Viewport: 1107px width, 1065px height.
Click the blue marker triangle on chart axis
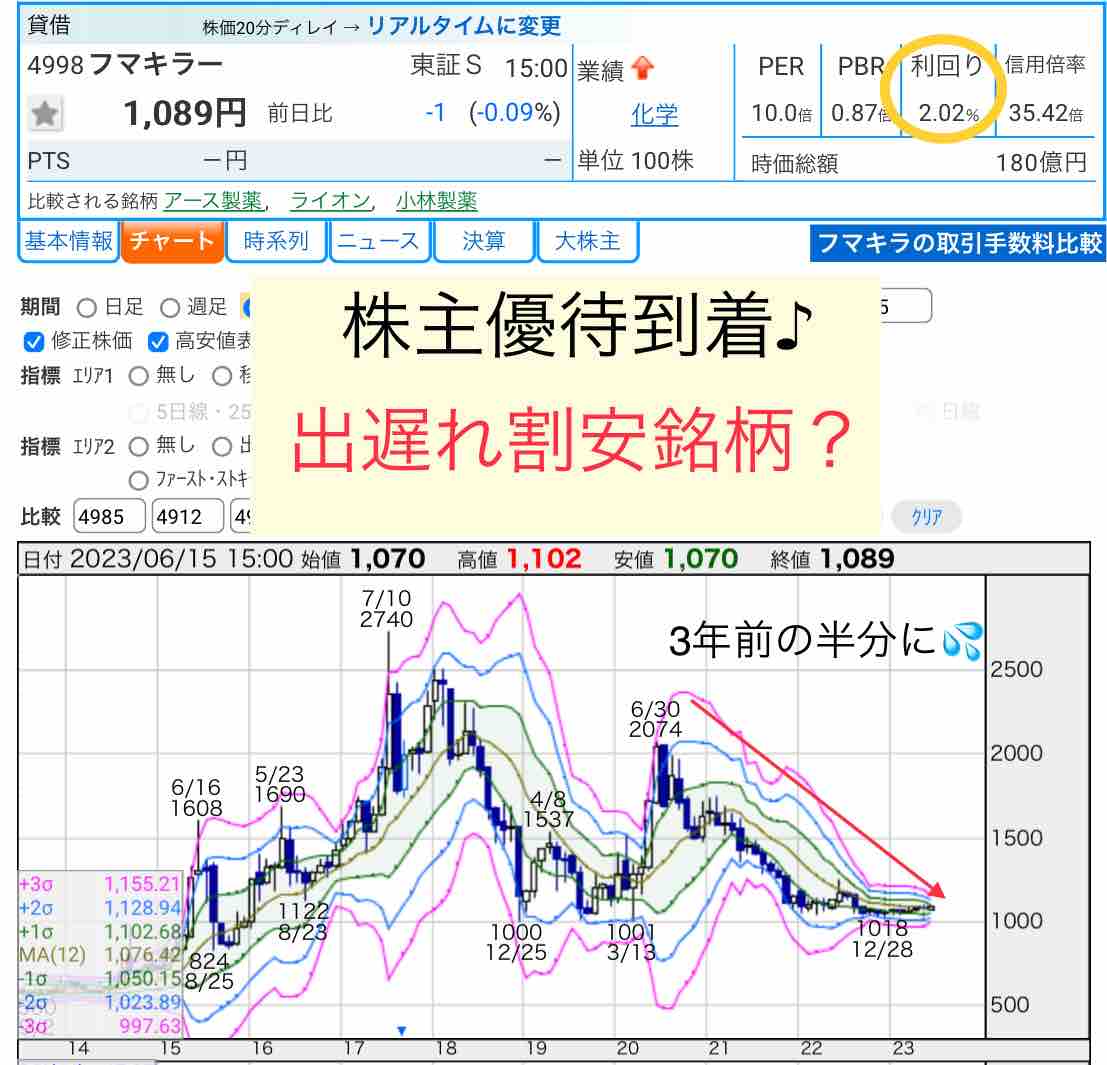[401, 1031]
